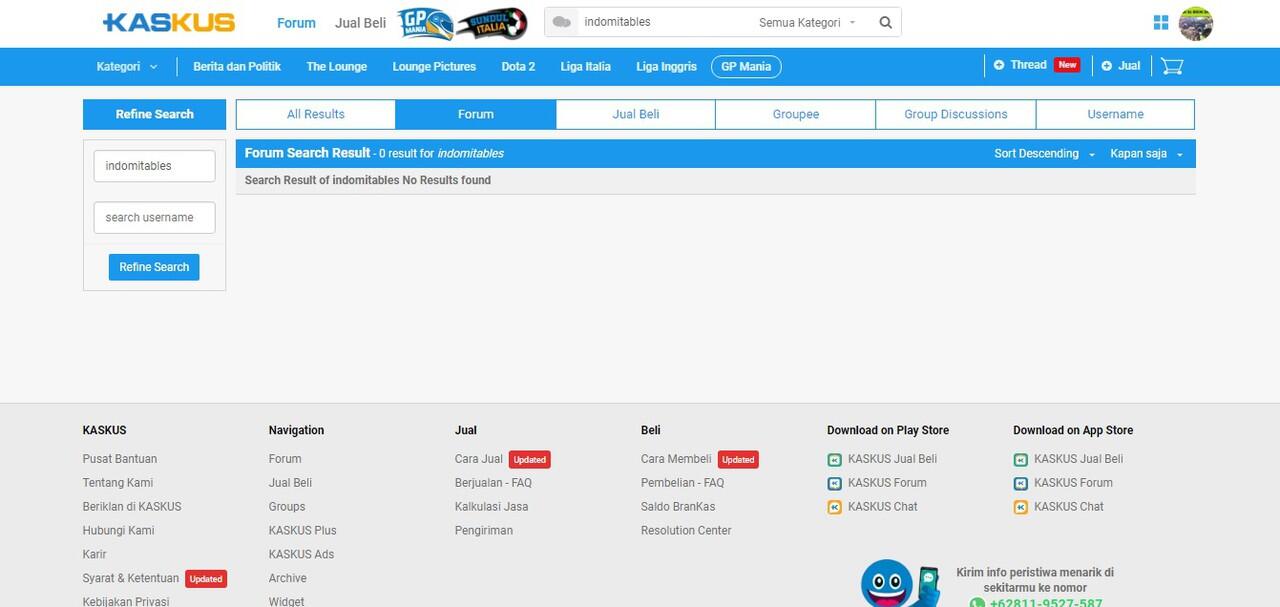Go to Forum in top navigation
This screenshot has height=607, width=1280.
(296, 23)
